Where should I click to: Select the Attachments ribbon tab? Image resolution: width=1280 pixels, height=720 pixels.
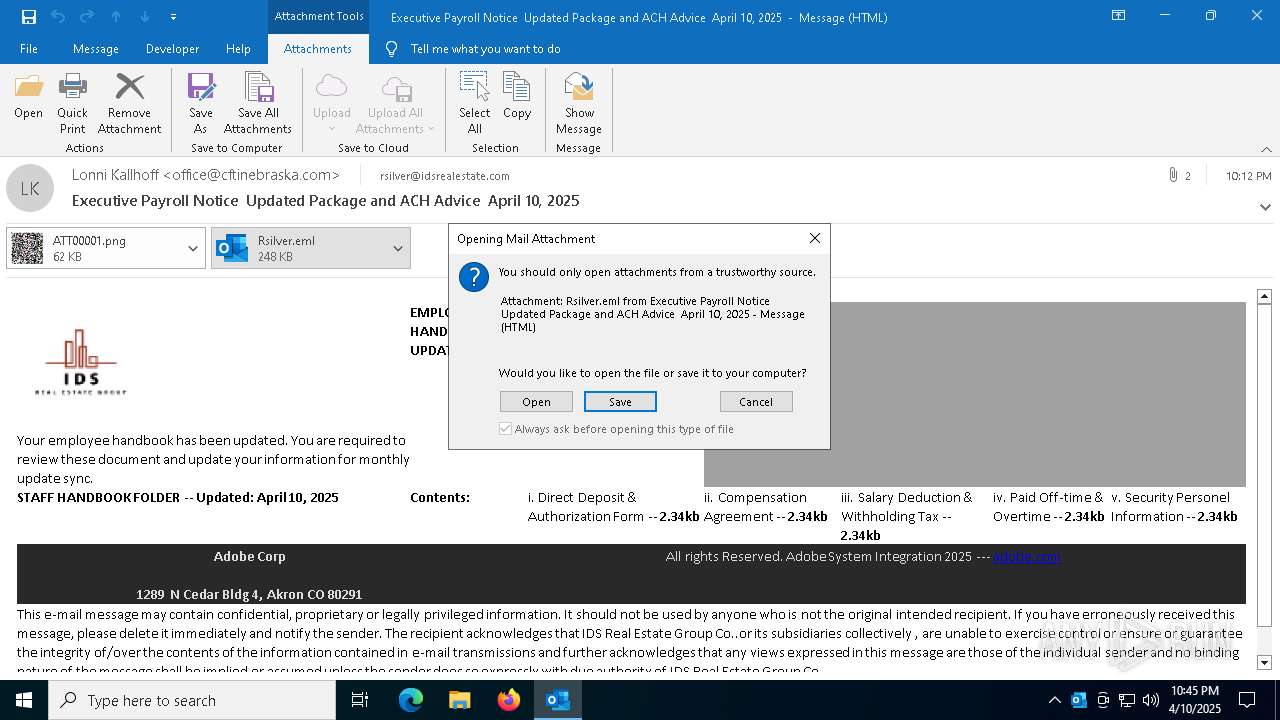[x=318, y=49]
